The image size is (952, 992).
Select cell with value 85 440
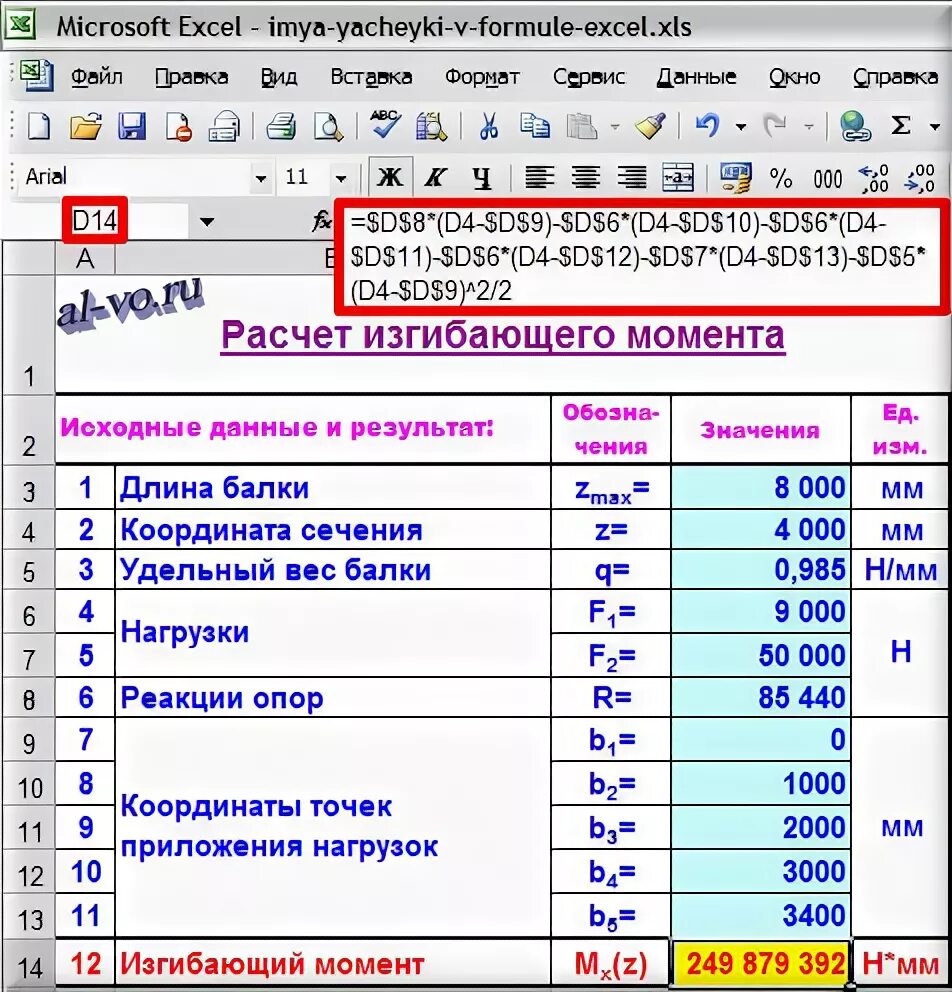click(761, 698)
